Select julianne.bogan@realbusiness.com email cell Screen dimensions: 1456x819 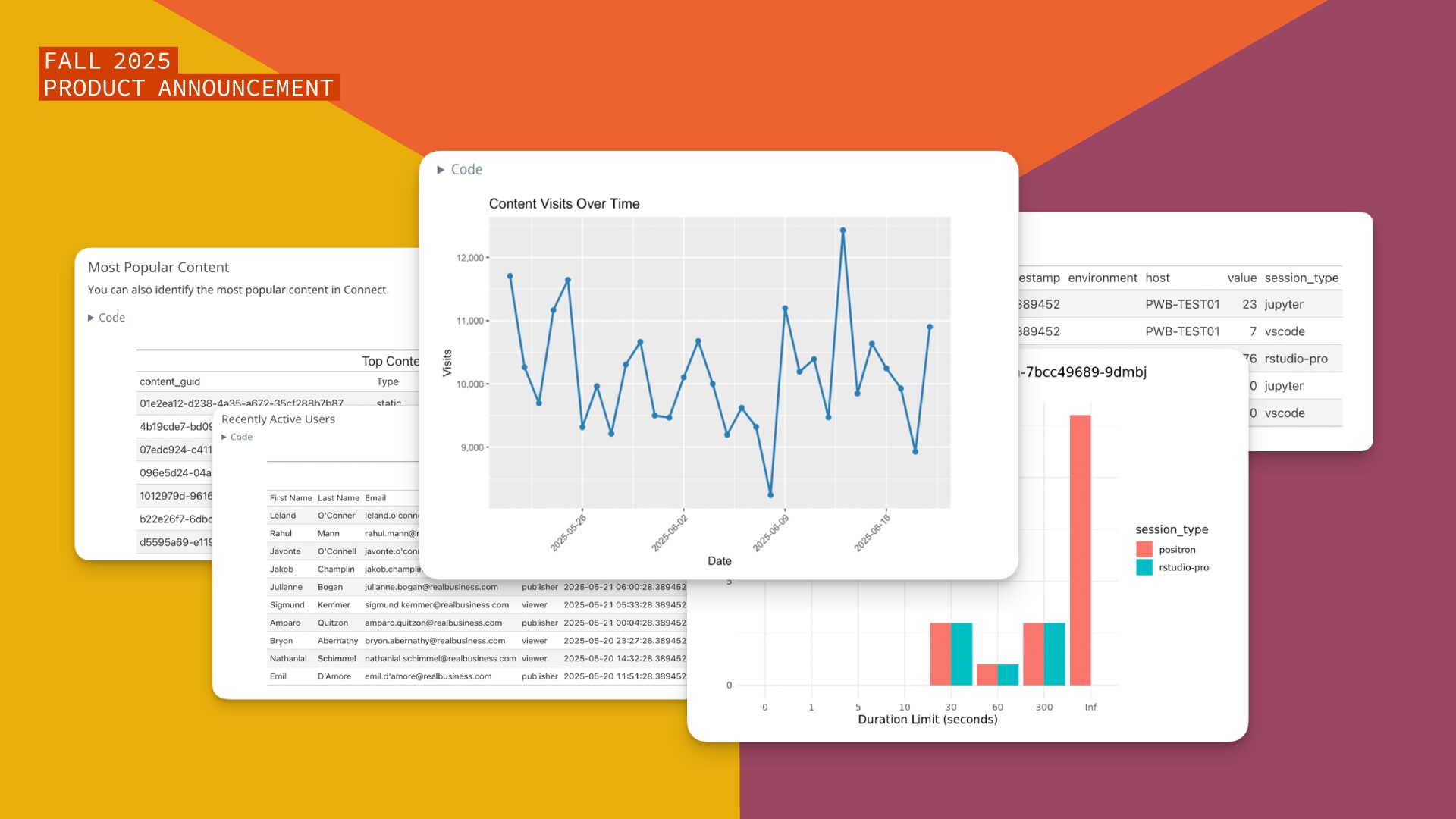[431, 587]
